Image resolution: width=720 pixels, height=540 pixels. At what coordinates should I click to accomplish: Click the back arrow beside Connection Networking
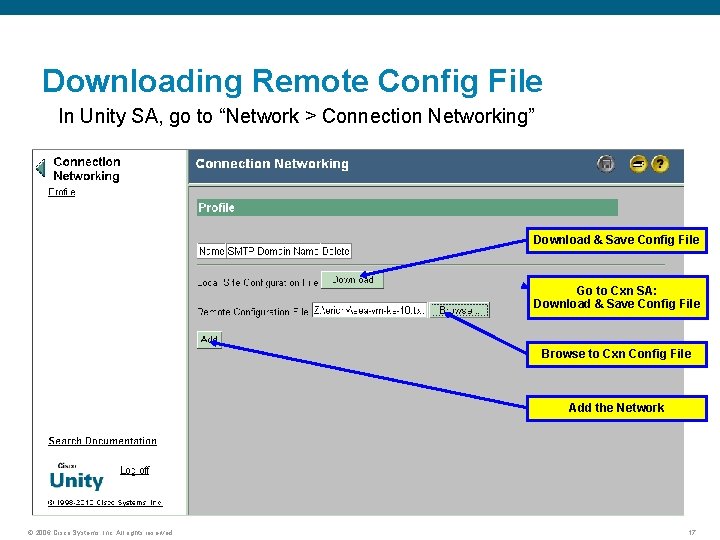[41, 168]
